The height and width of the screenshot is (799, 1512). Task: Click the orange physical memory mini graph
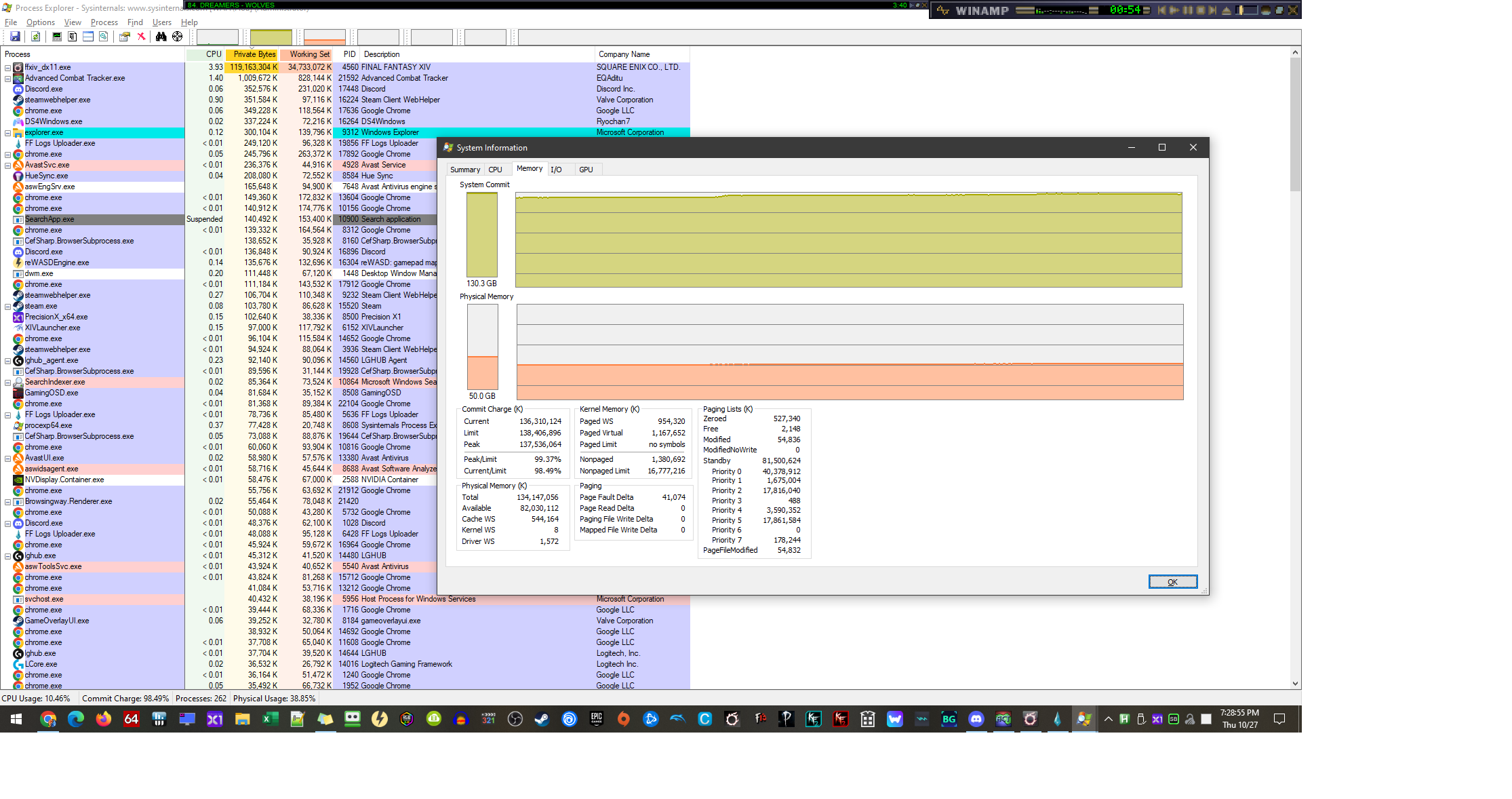[324, 37]
